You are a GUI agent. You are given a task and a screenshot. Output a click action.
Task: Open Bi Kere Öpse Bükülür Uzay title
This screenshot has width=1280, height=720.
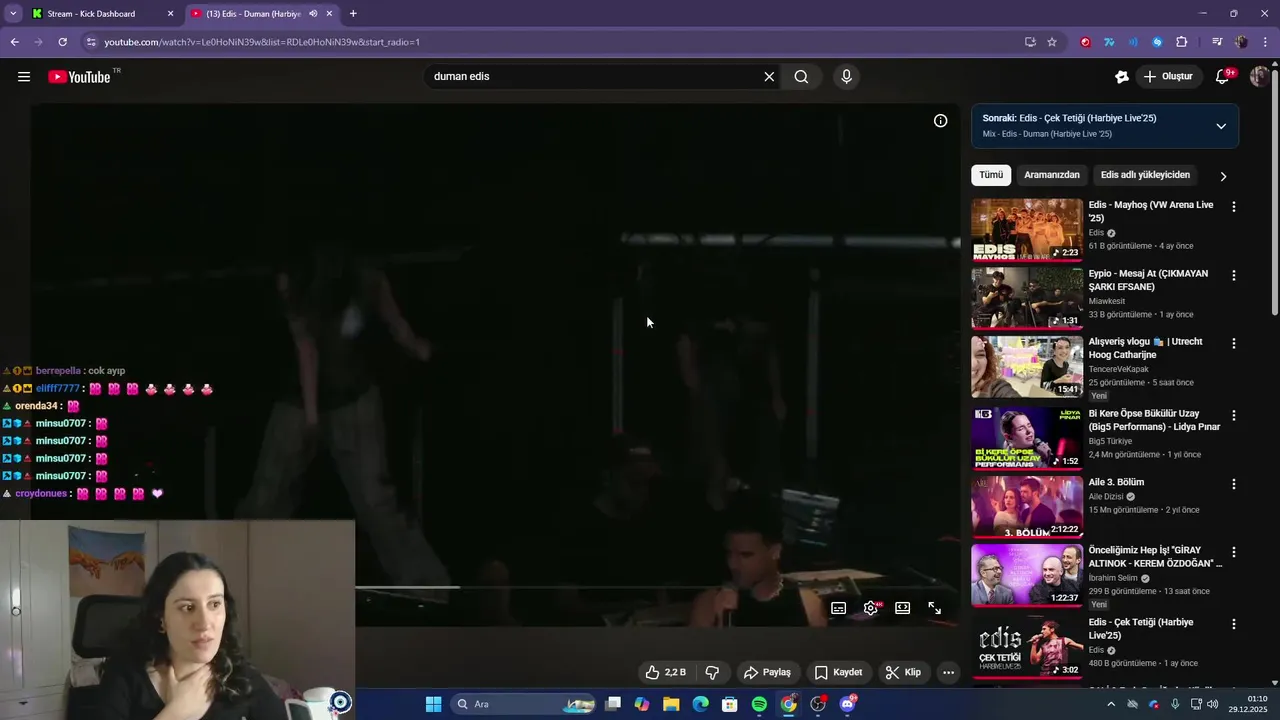tap(1154, 420)
